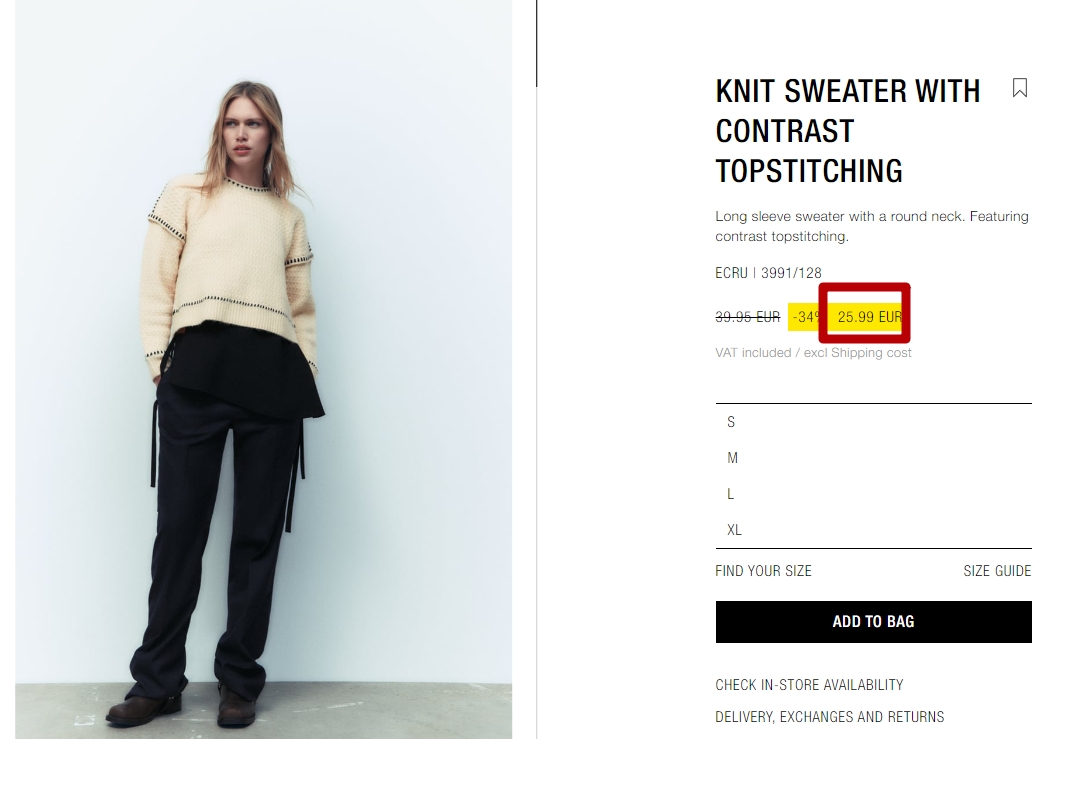Click the VAT included shipping note

pyautogui.click(x=813, y=353)
